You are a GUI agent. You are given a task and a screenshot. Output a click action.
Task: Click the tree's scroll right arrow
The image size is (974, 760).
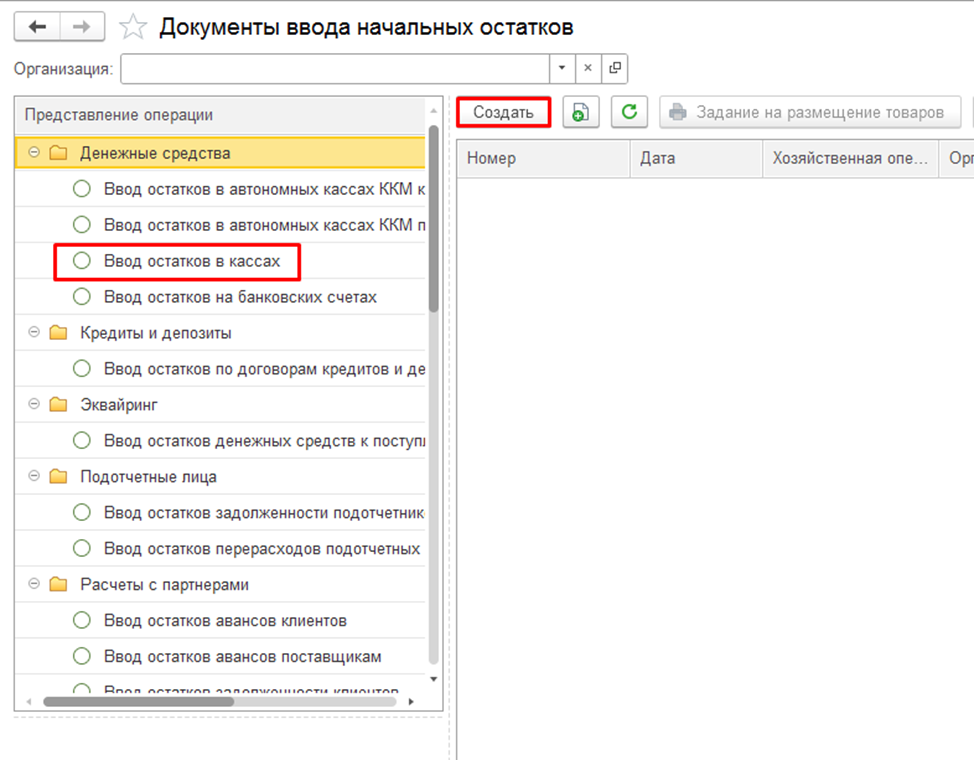coord(411,702)
